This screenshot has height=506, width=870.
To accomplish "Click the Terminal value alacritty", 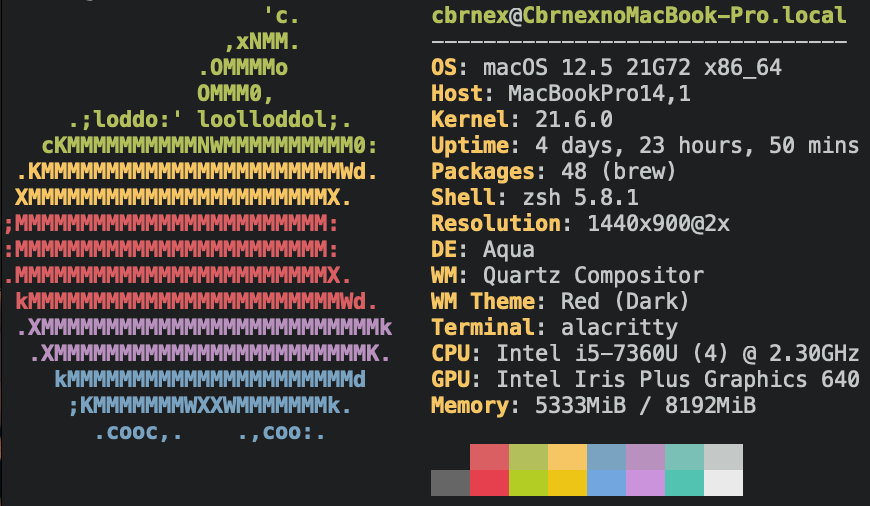I will pyautogui.click(x=619, y=327).
